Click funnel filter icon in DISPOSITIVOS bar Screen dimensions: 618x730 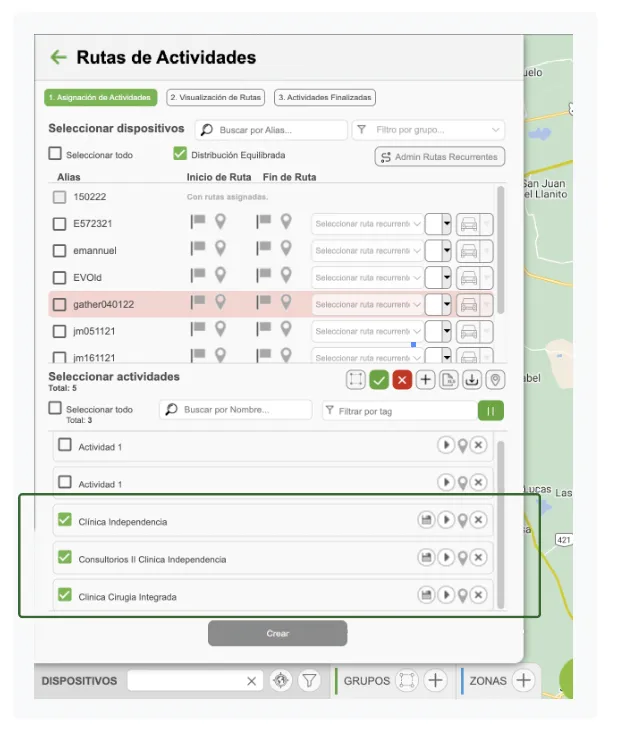tap(309, 681)
